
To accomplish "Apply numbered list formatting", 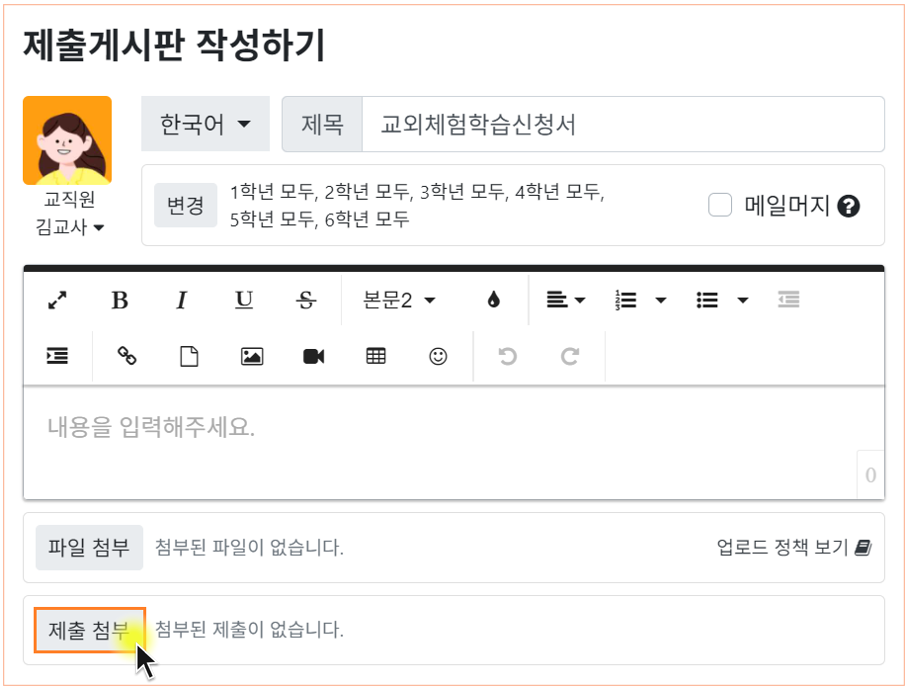I will click(x=626, y=300).
